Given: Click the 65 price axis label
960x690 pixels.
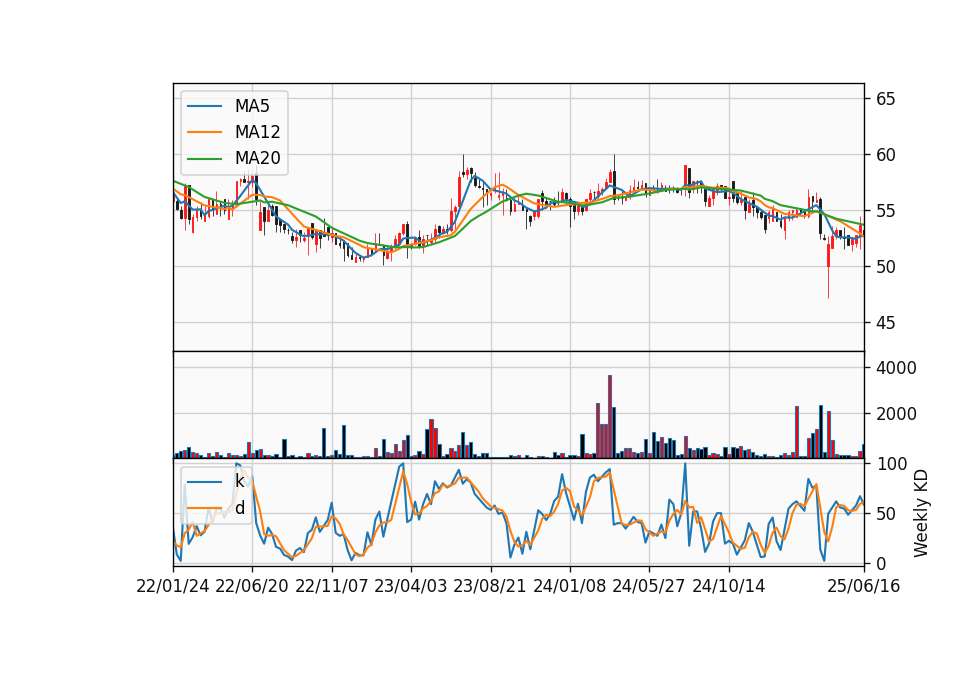Looking at the screenshot, I should click(x=885, y=99).
